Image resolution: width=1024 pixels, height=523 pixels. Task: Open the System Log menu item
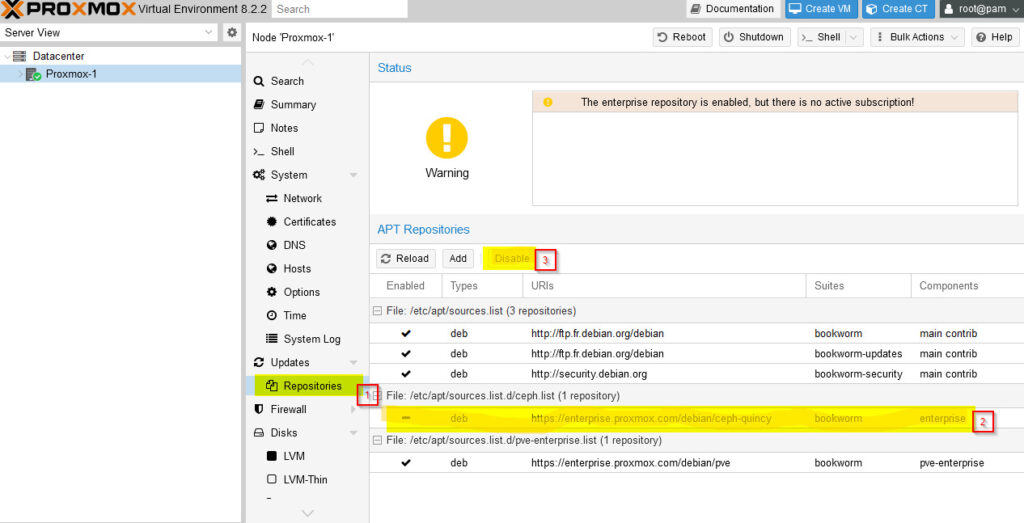click(312, 339)
